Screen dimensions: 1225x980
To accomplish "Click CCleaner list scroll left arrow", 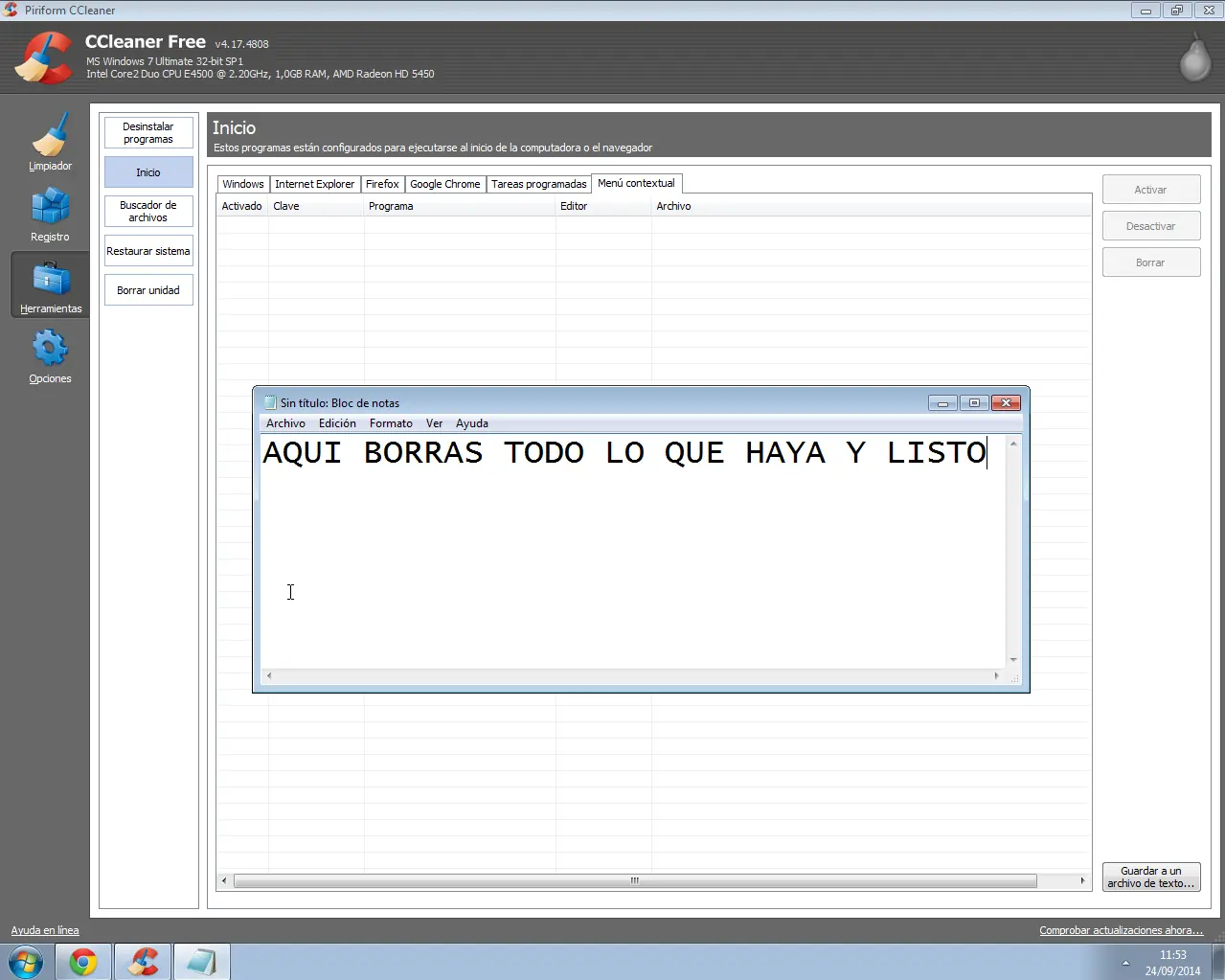I will pos(224,880).
